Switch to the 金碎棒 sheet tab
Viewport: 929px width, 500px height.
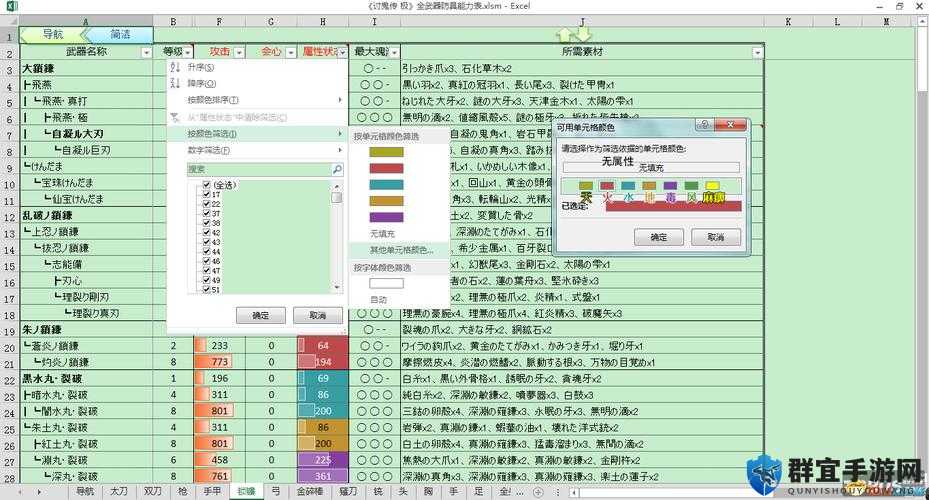click(310, 491)
